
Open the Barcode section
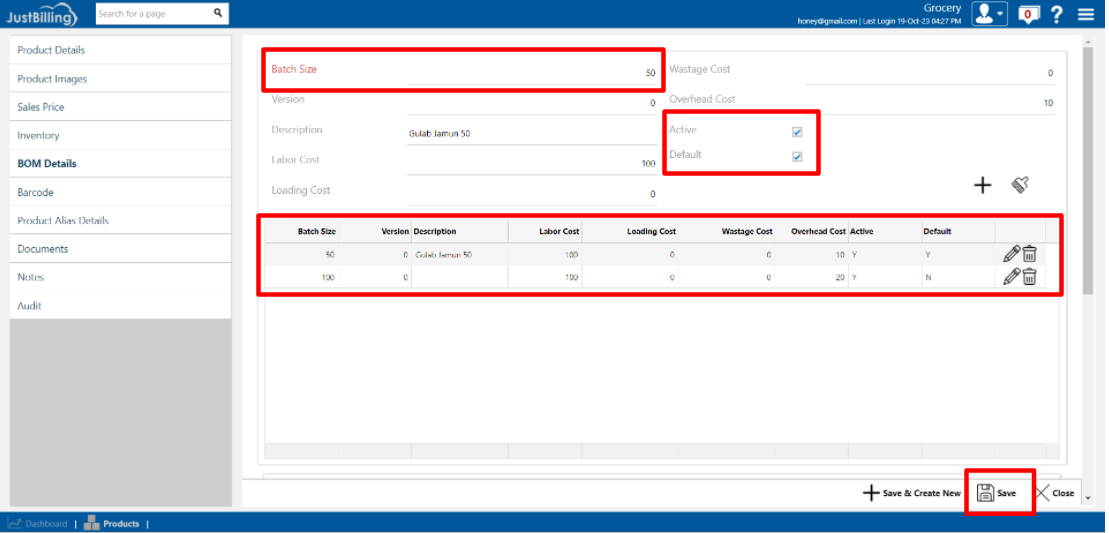(x=35, y=192)
